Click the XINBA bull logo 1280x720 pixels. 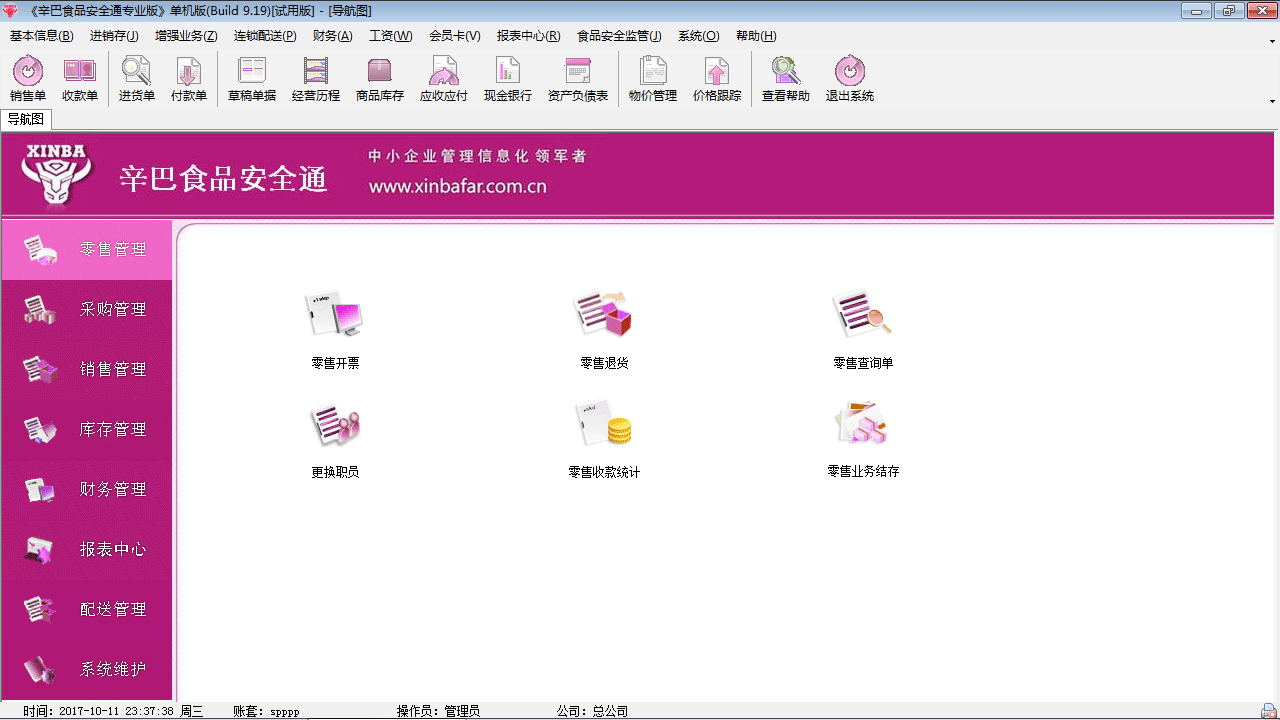pyautogui.click(x=57, y=176)
